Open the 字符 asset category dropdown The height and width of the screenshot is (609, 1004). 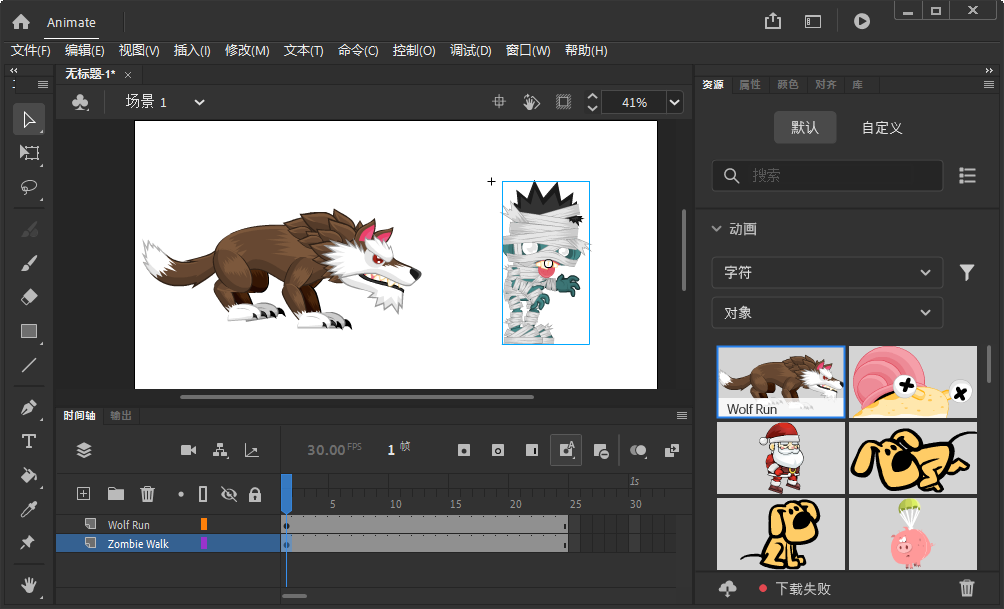827,272
